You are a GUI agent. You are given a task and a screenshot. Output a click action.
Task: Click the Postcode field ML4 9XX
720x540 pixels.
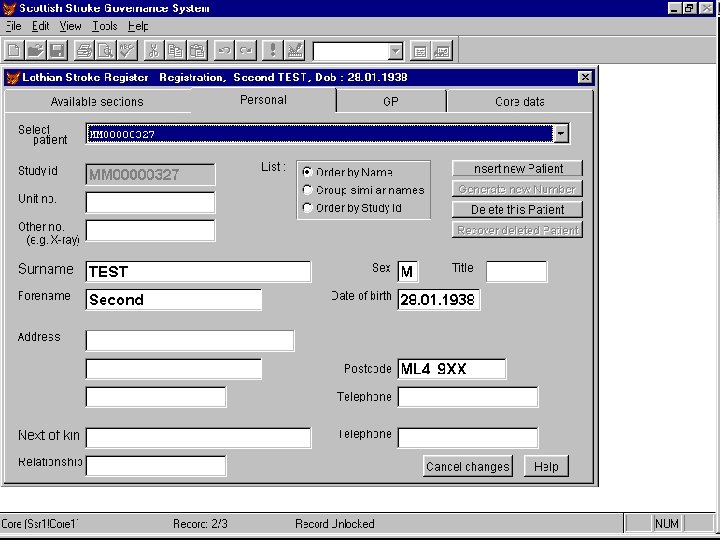coord(452,369)
